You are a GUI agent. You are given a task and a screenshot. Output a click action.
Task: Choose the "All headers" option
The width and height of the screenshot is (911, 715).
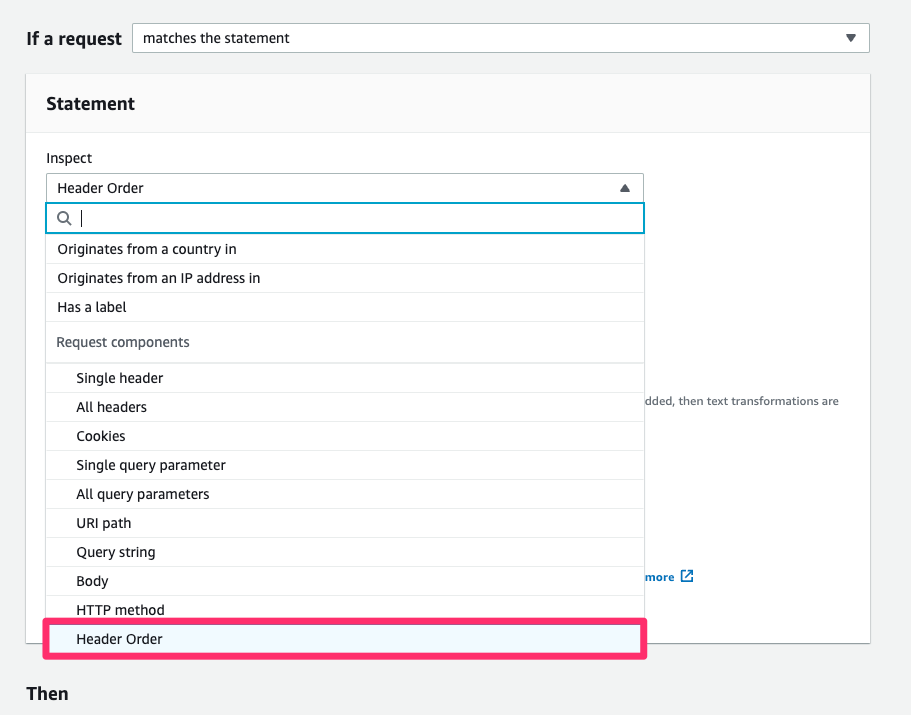coord(111,406)
